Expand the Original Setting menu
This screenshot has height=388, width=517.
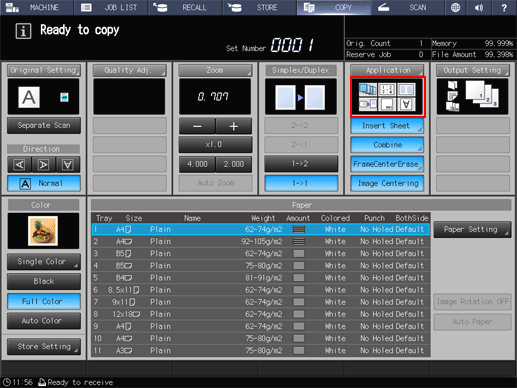(x=44, y=70)
